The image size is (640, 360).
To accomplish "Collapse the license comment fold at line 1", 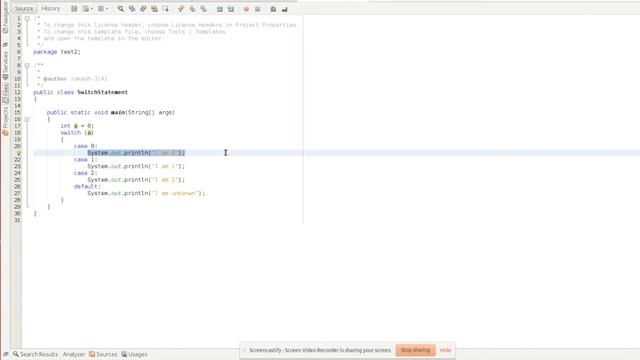I will coord(27,18).
